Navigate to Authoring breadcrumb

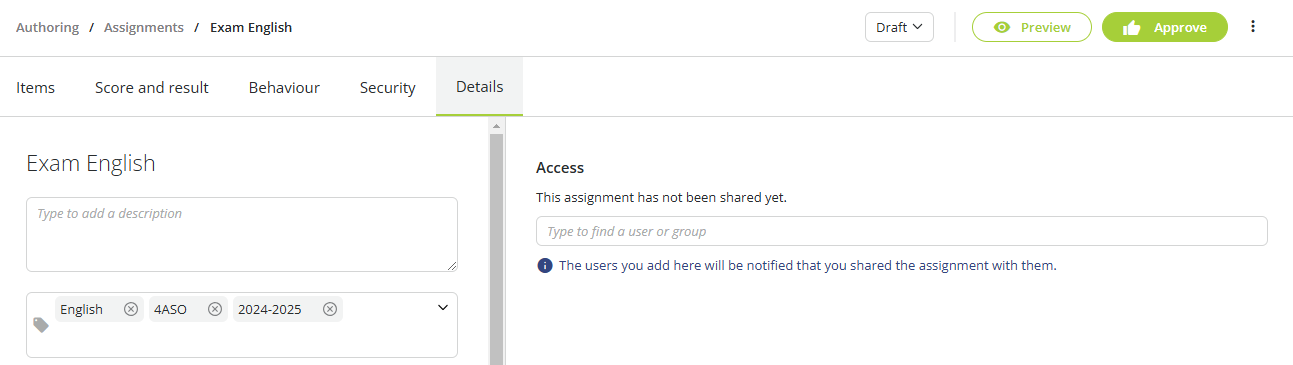pyautogui.click(x=47, y=28)
